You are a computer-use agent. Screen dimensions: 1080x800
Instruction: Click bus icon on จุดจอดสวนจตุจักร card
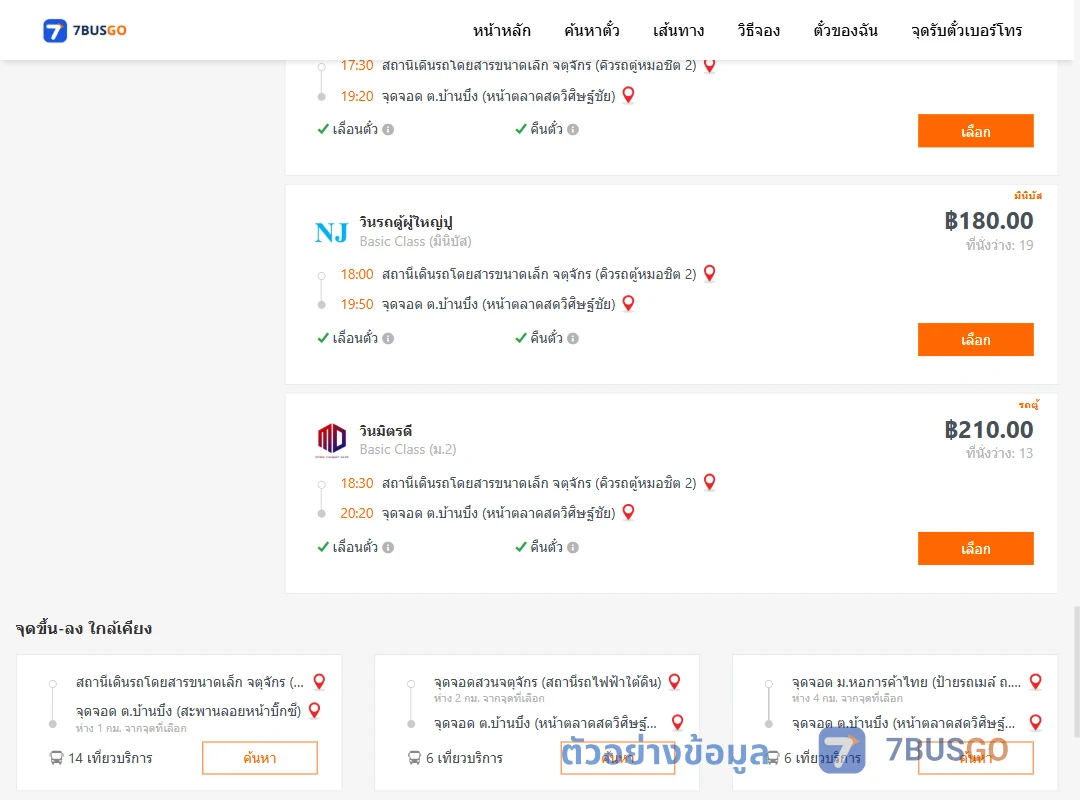pyautogui.click(x=414, y=758)
